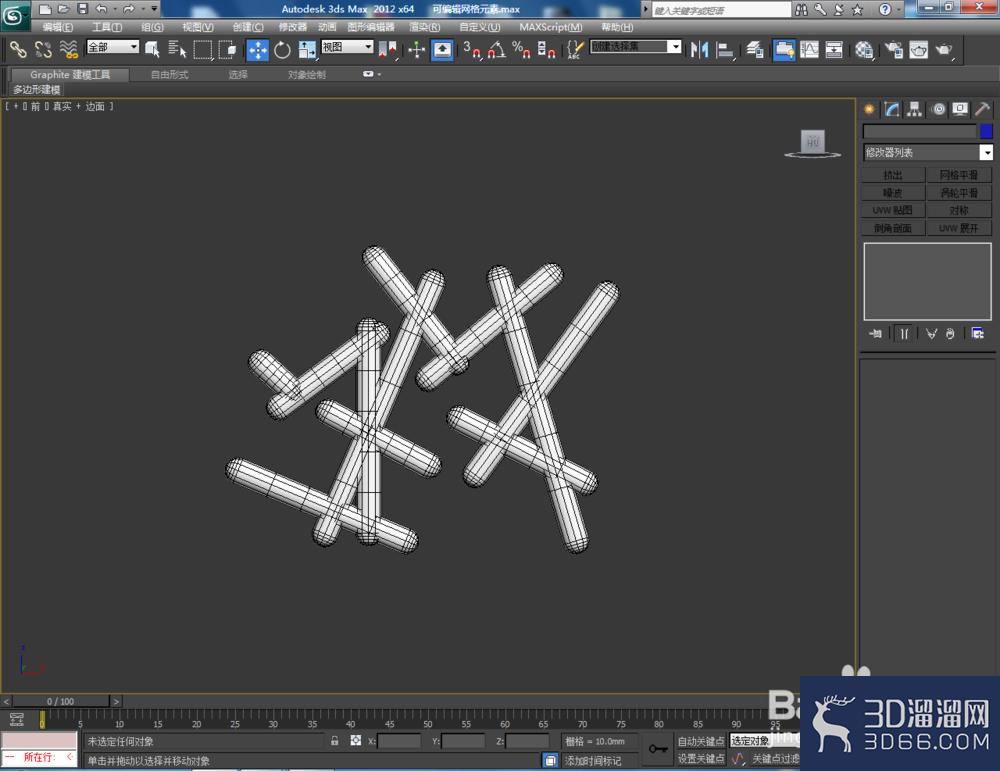Click Select and Manipulate icon
Viewport: 1000px width, 771px height.
click(416, 49)
